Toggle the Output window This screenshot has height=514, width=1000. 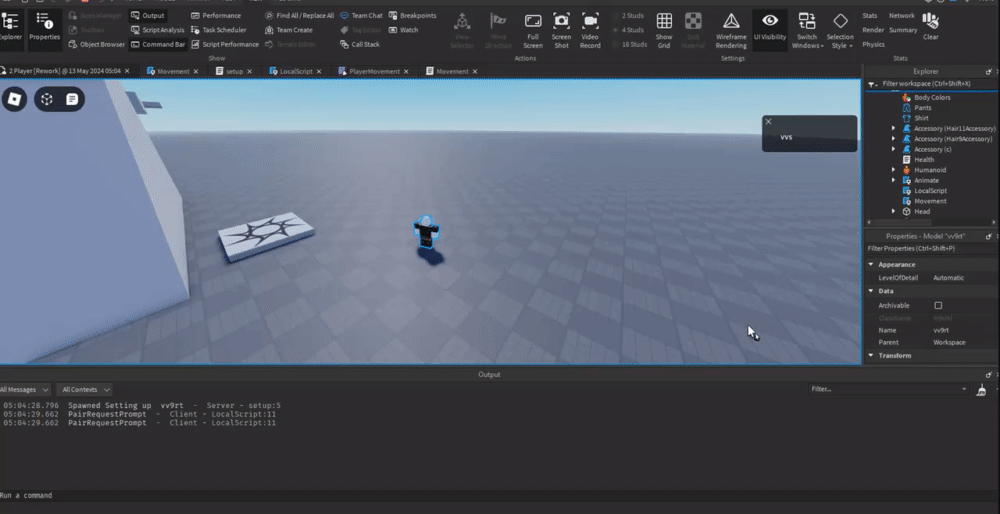click(148, 15)
